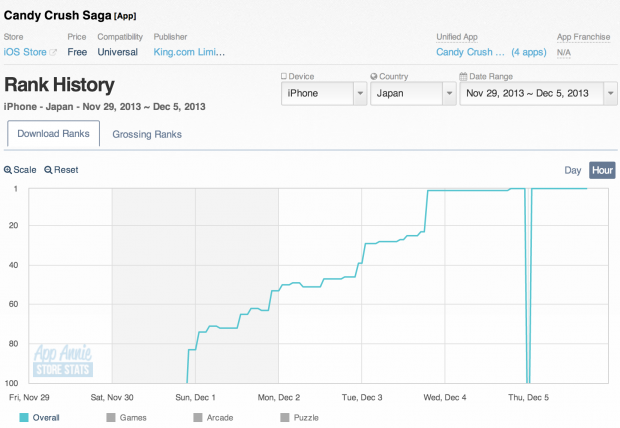Click the Universal compatibility value
Screen dimensions: 620x428
click(118, 52)
